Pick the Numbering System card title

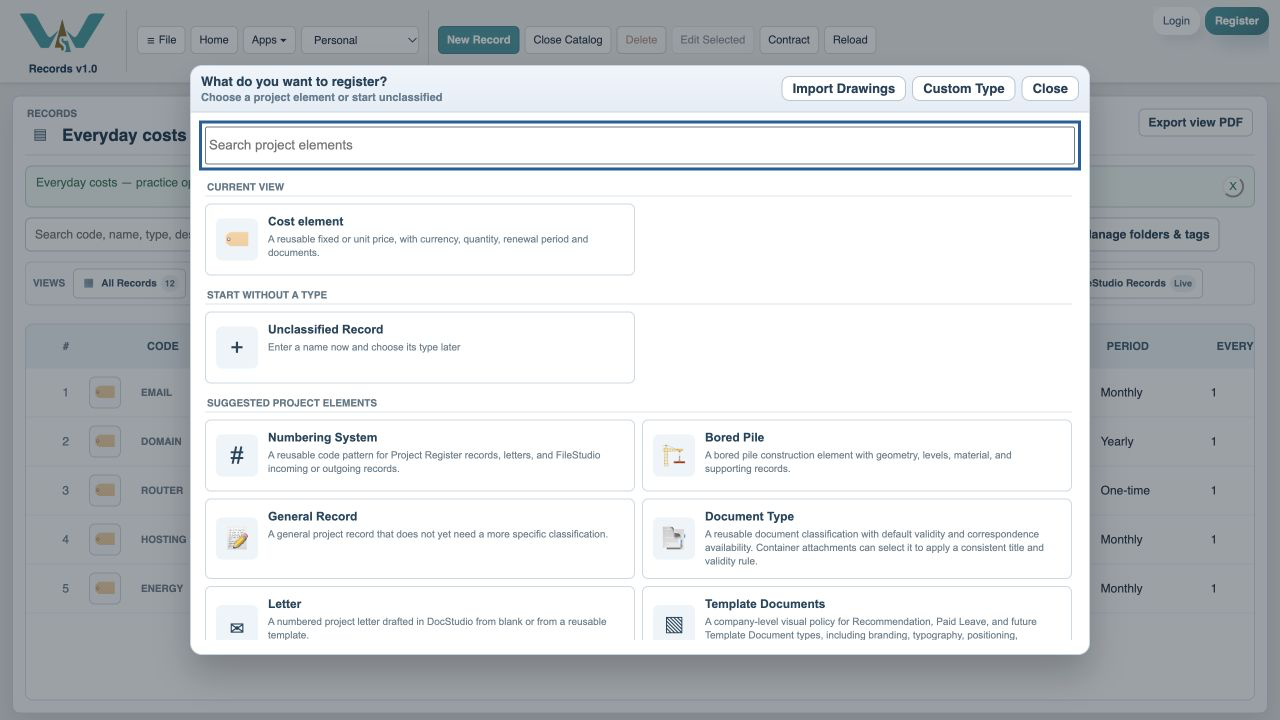[322, 438]
